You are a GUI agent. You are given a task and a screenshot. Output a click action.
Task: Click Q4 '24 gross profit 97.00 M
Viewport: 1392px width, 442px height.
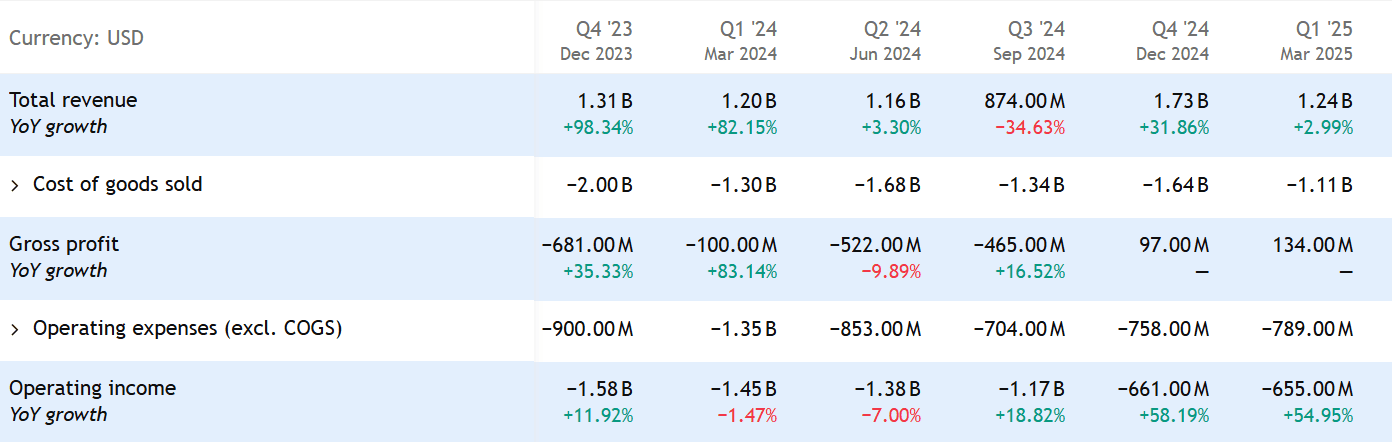[1175, 245]
